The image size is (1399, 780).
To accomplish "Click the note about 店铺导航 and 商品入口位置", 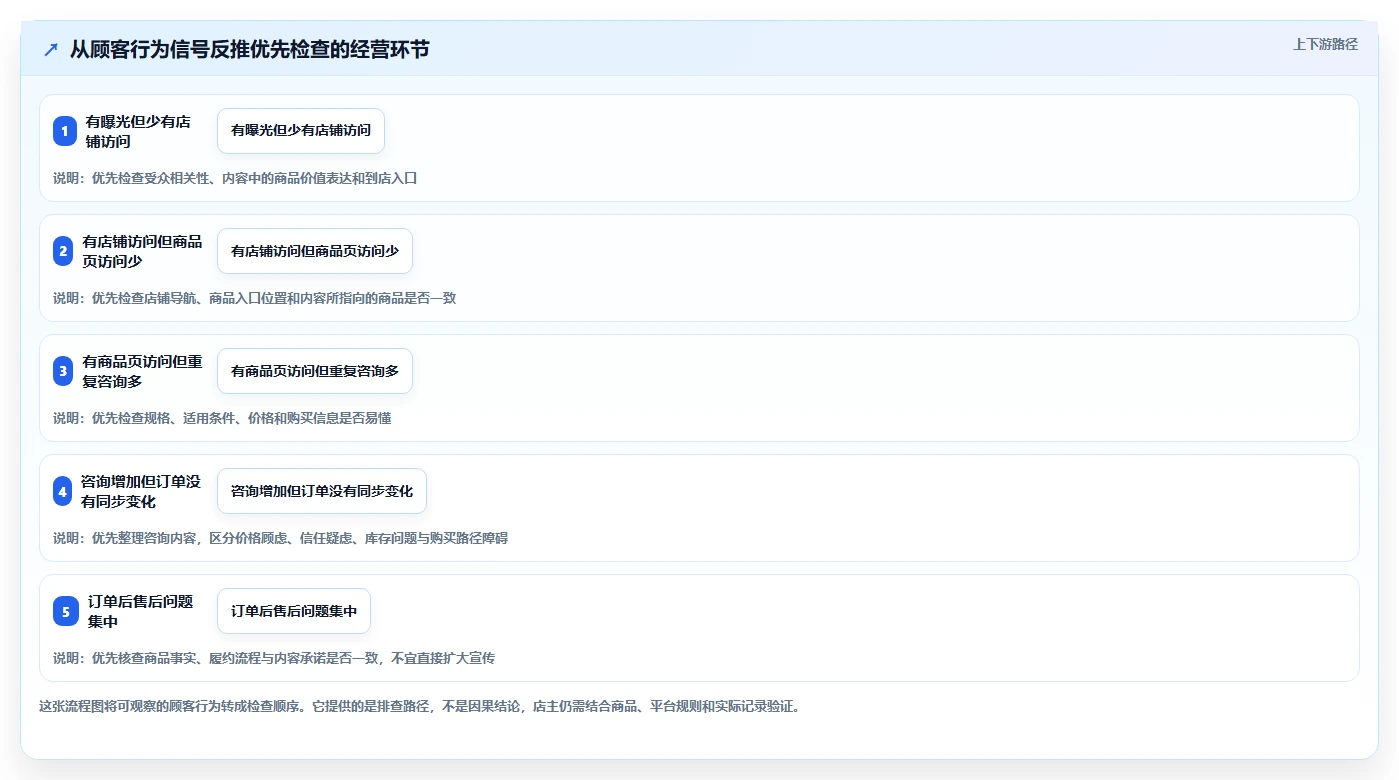I will [x=255, y=298].
